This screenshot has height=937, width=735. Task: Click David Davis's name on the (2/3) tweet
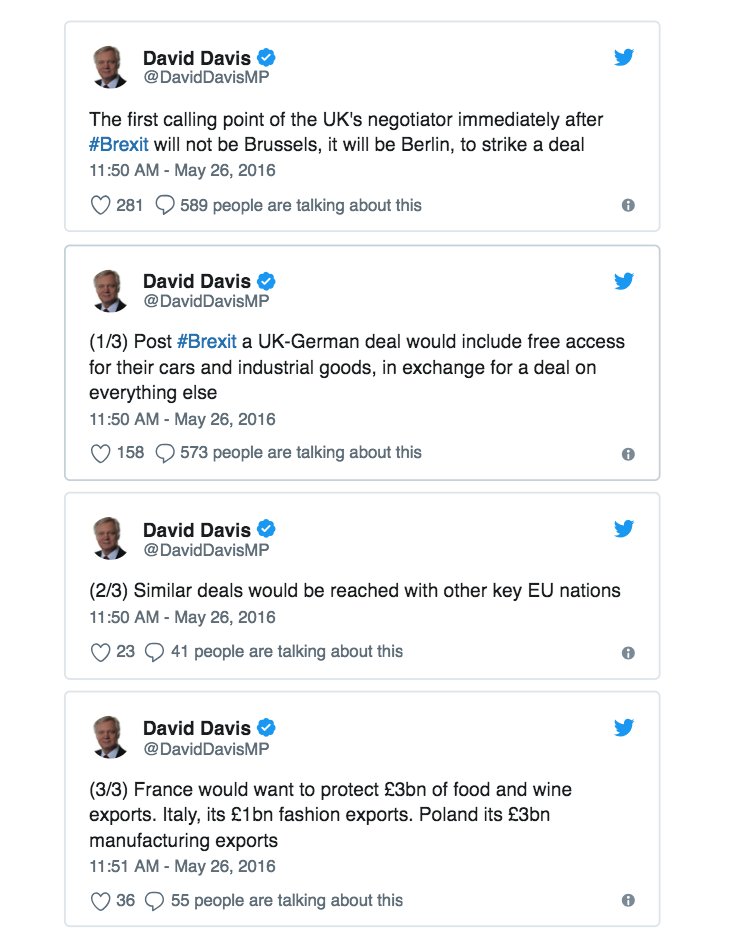point(200,529)
